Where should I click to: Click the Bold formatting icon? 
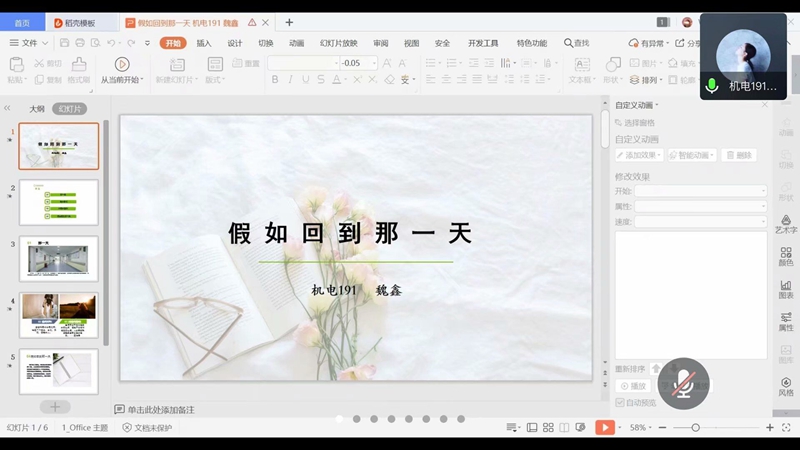(275, 80)
